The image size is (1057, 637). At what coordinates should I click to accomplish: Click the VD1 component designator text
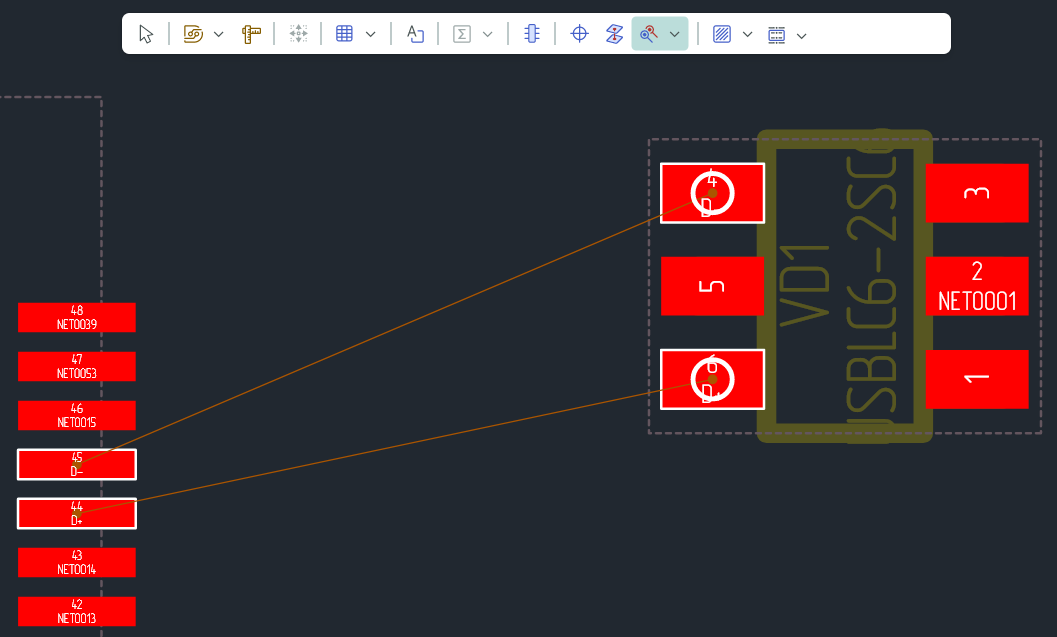coord(805,285)
